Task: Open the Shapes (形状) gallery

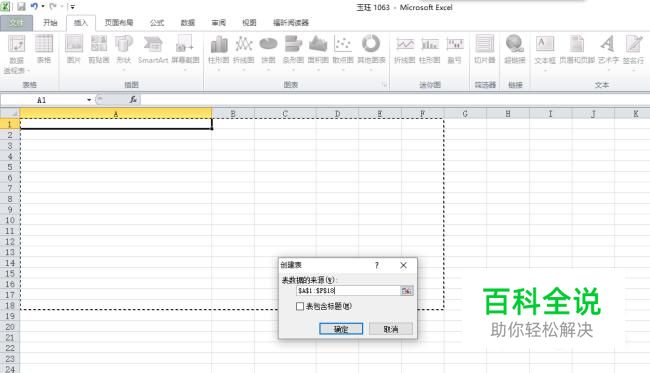Action: 124,52
